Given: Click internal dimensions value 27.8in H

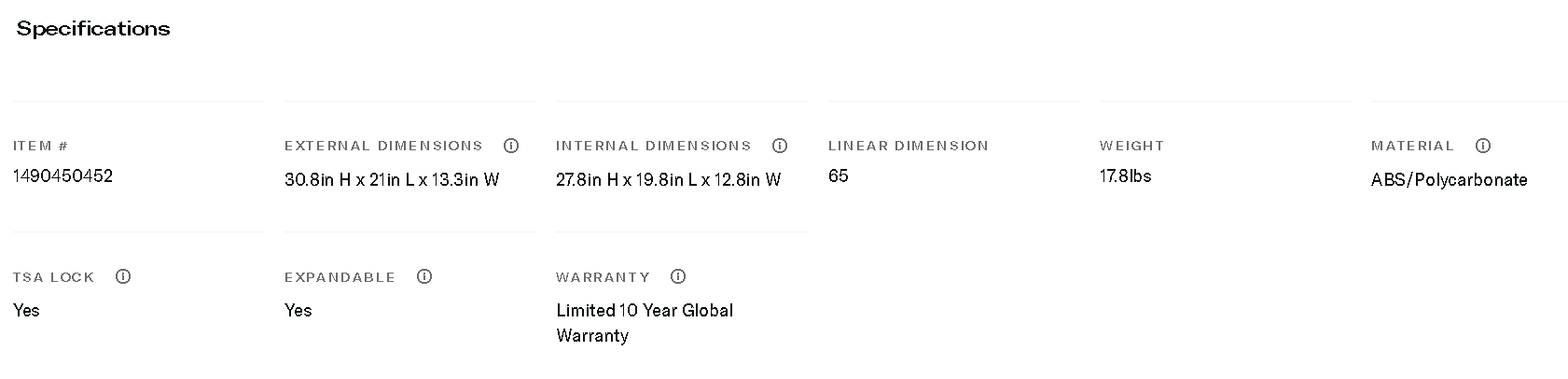Looking at the screenshot, I should 668,180.
